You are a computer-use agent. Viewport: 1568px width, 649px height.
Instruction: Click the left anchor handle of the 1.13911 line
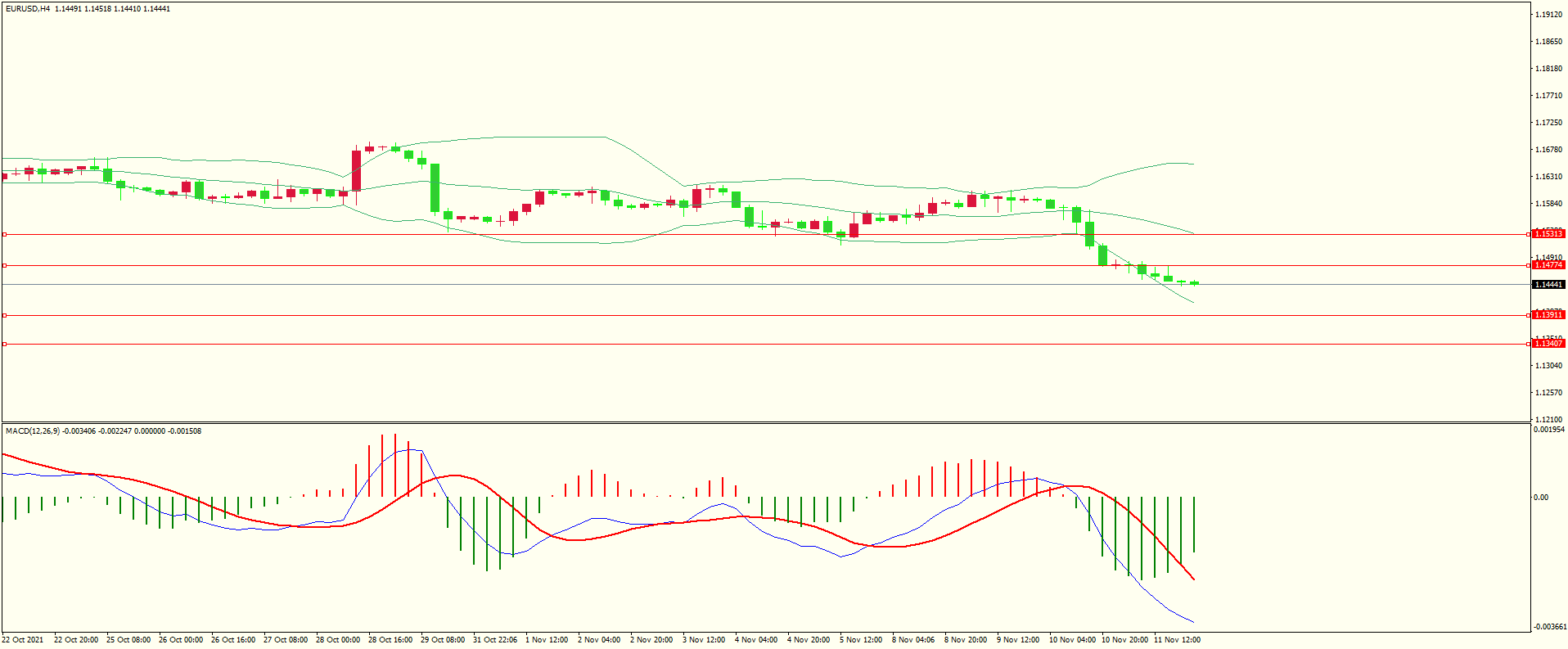tap(4, 315)
